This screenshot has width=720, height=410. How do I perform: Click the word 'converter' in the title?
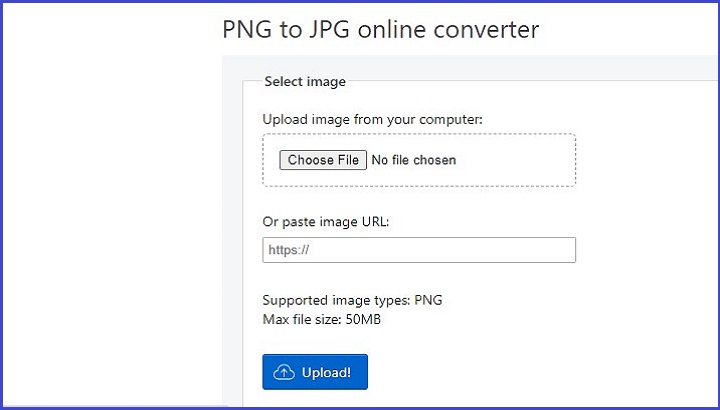(x=489, y=29)
